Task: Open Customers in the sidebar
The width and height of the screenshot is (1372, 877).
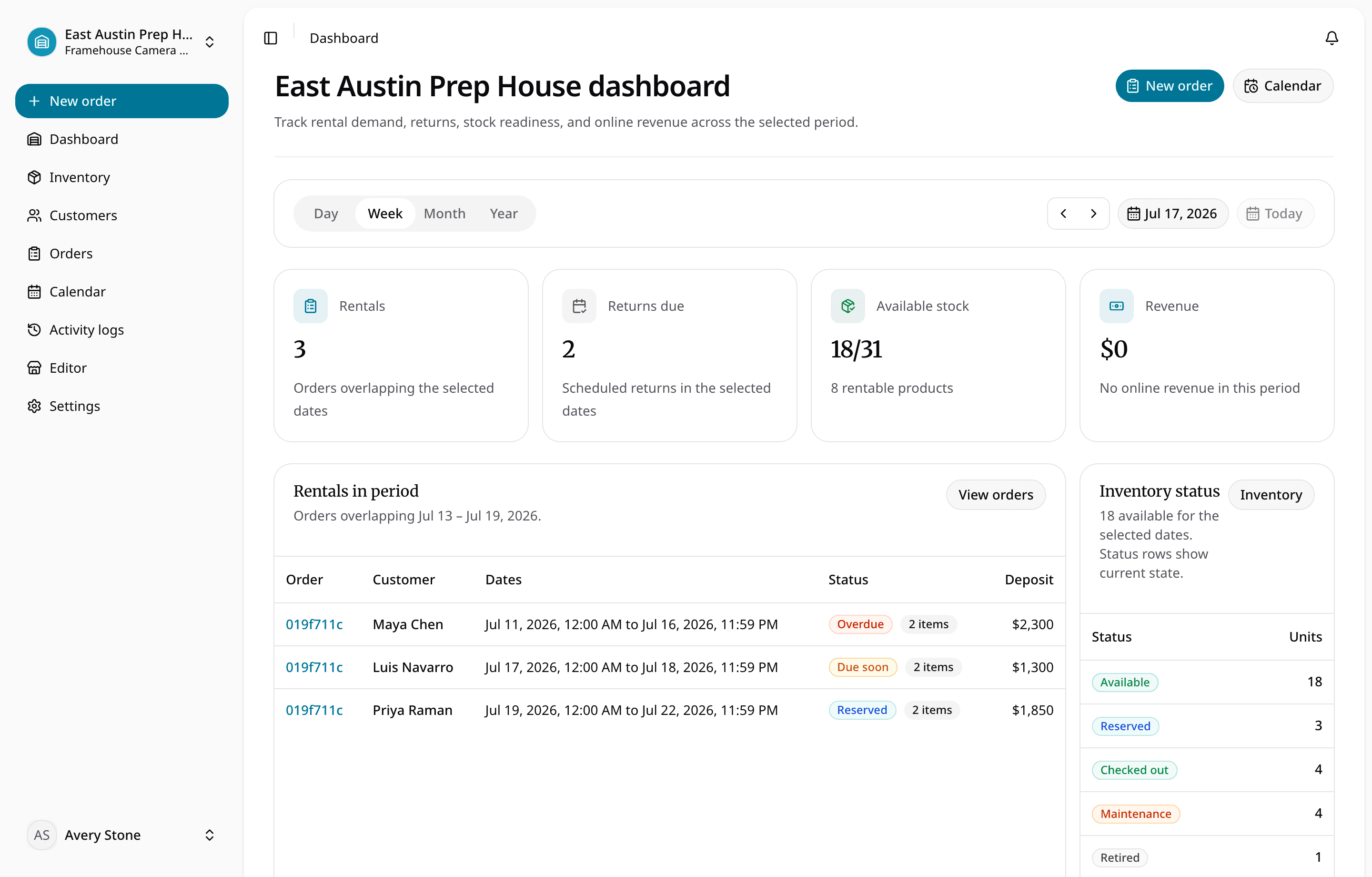Action: [122, 215]
